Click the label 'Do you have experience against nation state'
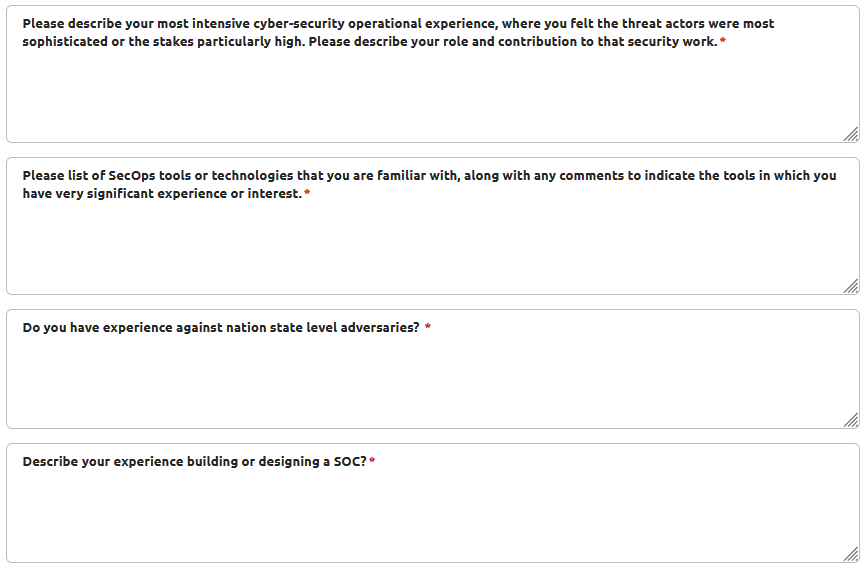The height and width of the screenshot is (569, 868). [x=221, y=327]
